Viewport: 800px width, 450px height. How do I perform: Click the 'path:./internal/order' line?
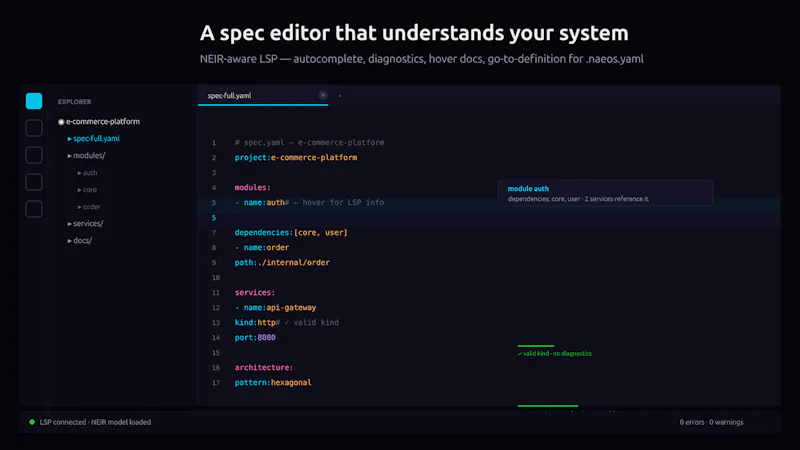282,262
